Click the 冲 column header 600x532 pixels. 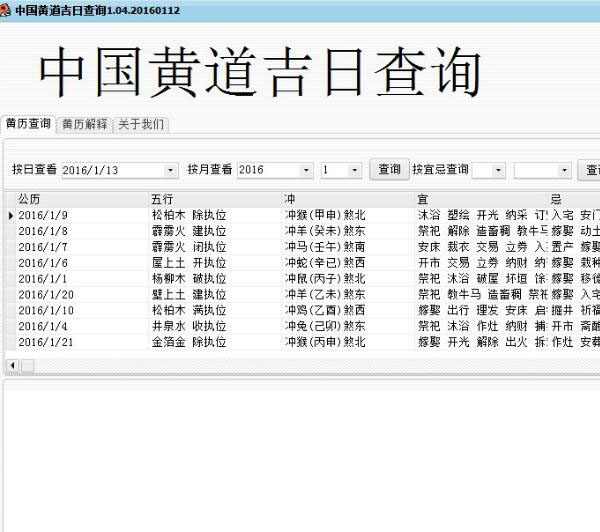347,199
